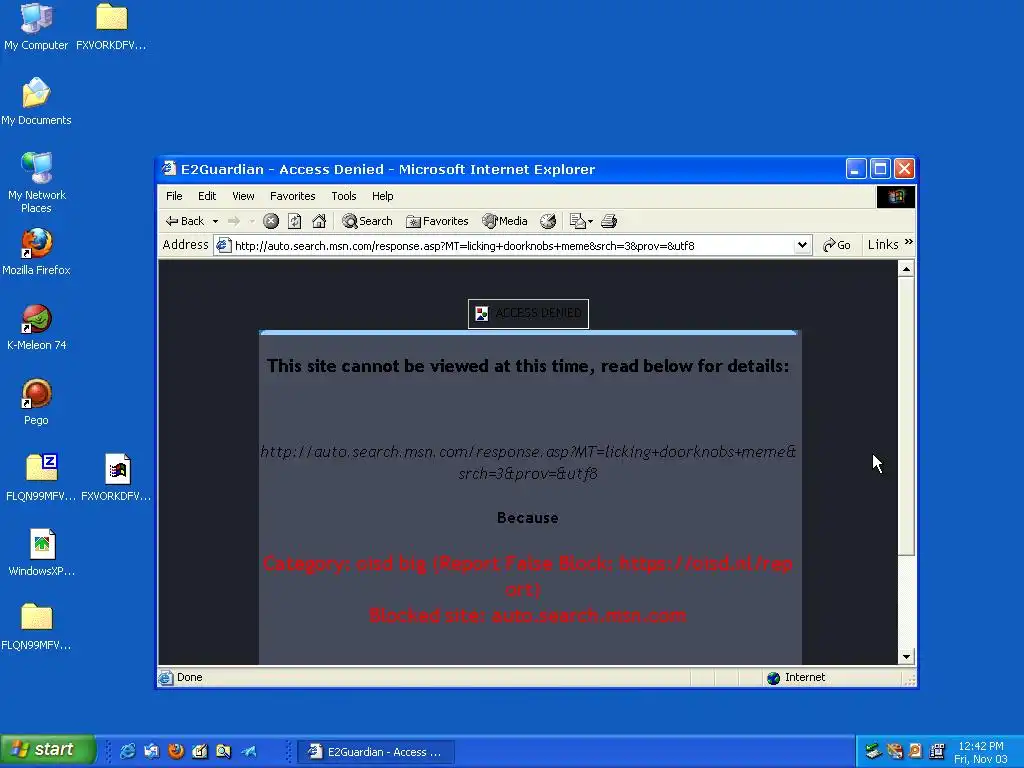Click the orange system tray icon
Image resolution: width=1024 pixels, height=768 pixels.
click(916, 751)
